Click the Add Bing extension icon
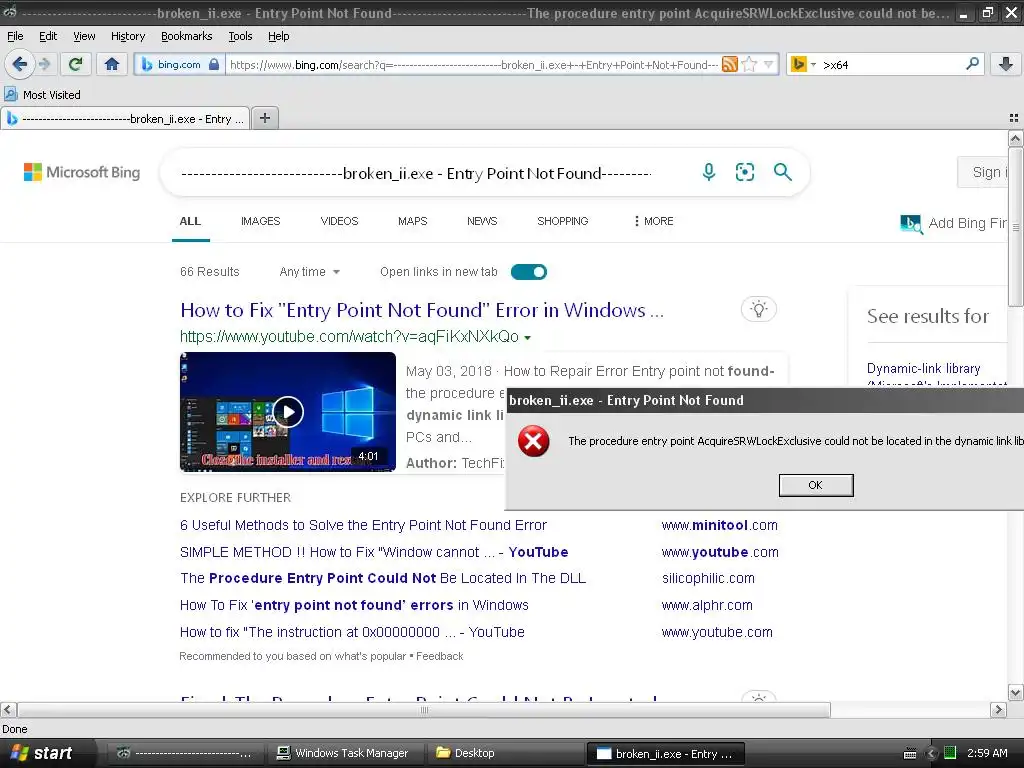Image resolution: width=1024 pixels, height=768 pixels. [911, 224]
